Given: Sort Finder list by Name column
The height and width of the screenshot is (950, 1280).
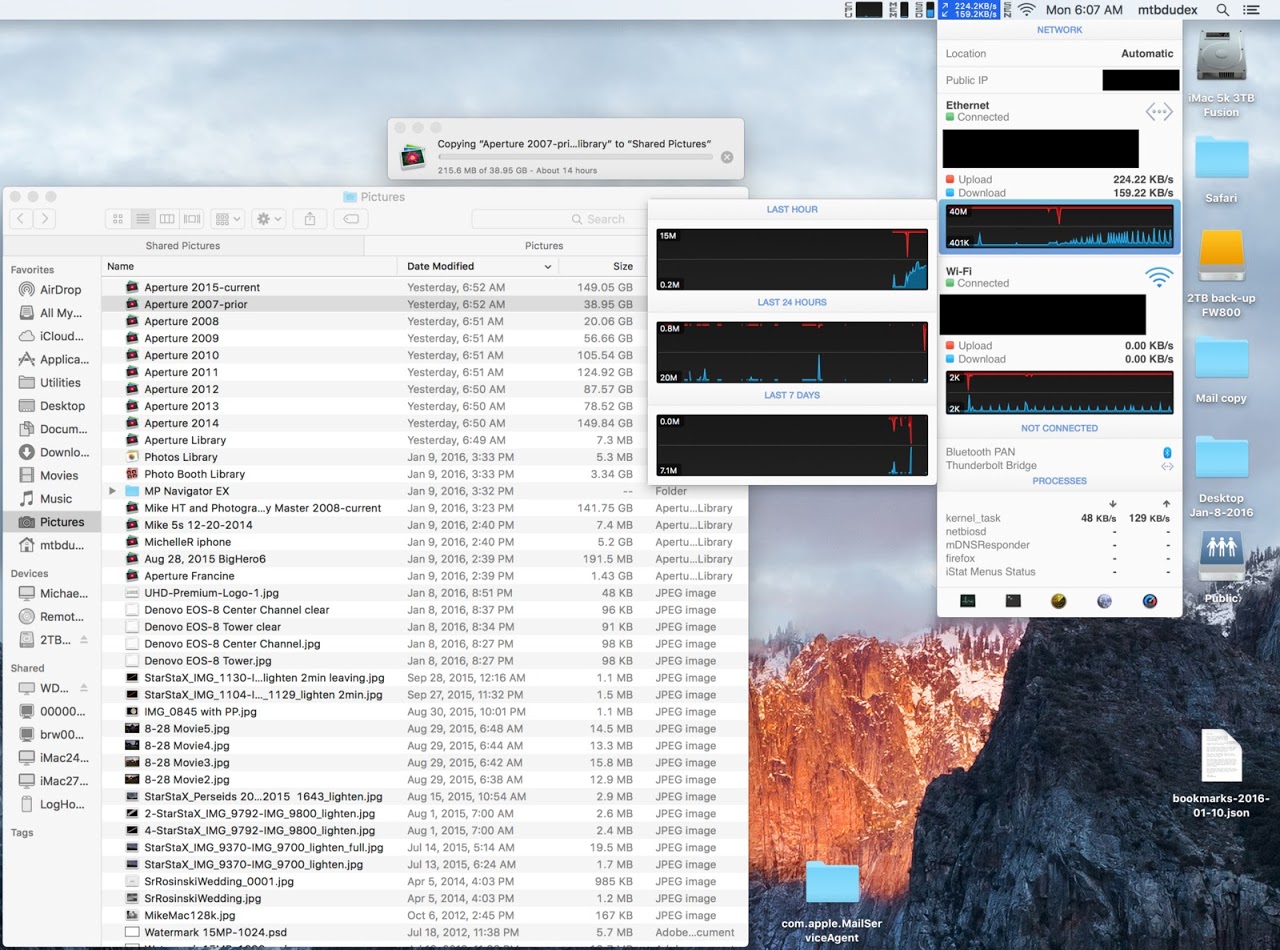Looking at the screenshot, I should tap(250, 266).
